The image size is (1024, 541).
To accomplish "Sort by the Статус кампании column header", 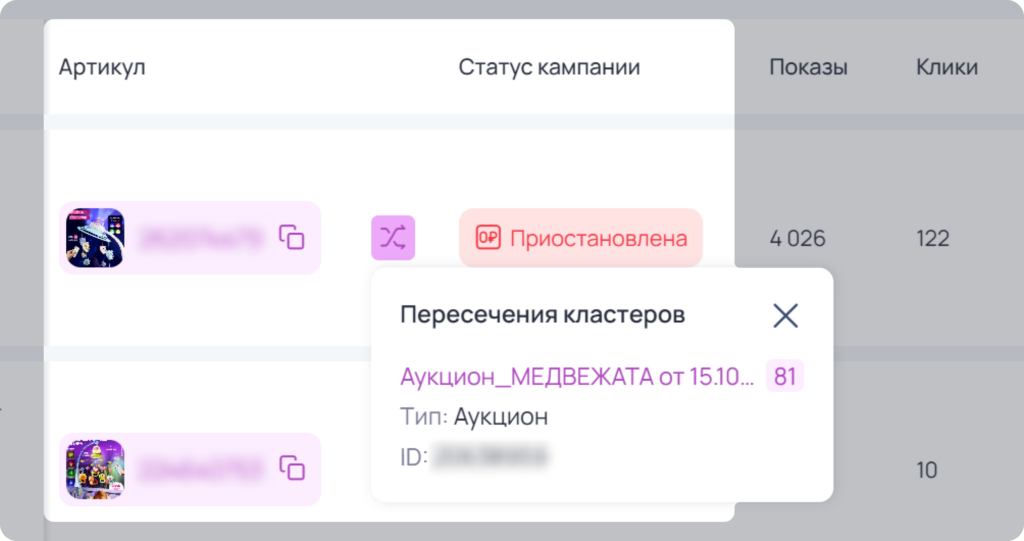I will pos(549,67).
